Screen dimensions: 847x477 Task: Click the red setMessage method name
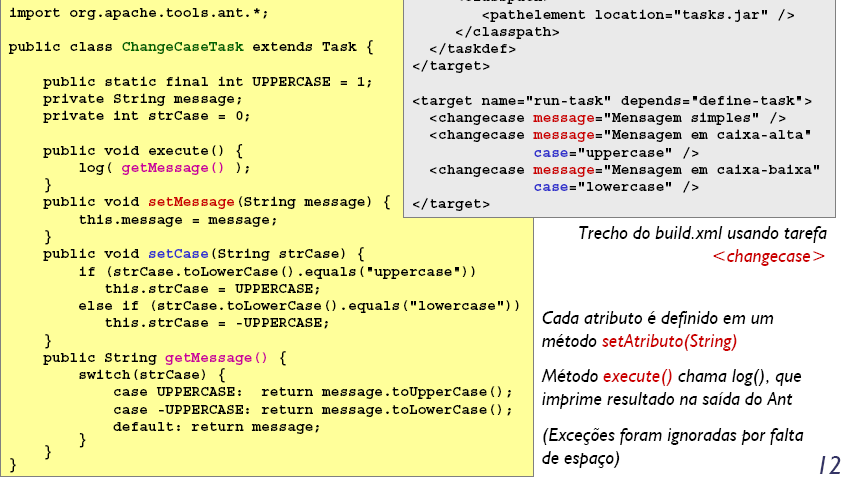[x=191, y=202]
